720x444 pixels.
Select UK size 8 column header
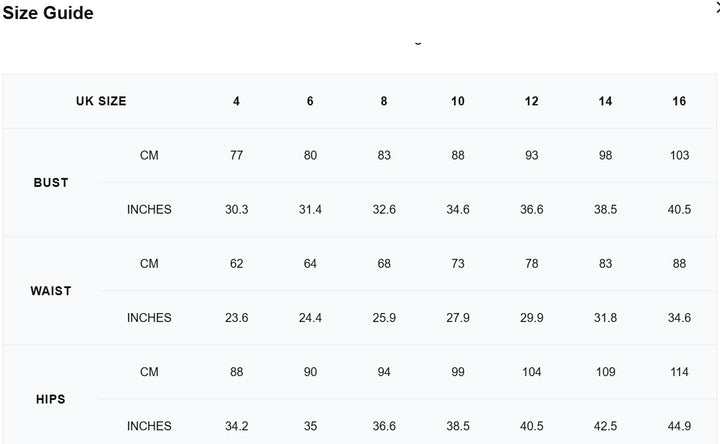tap(384, 101)
